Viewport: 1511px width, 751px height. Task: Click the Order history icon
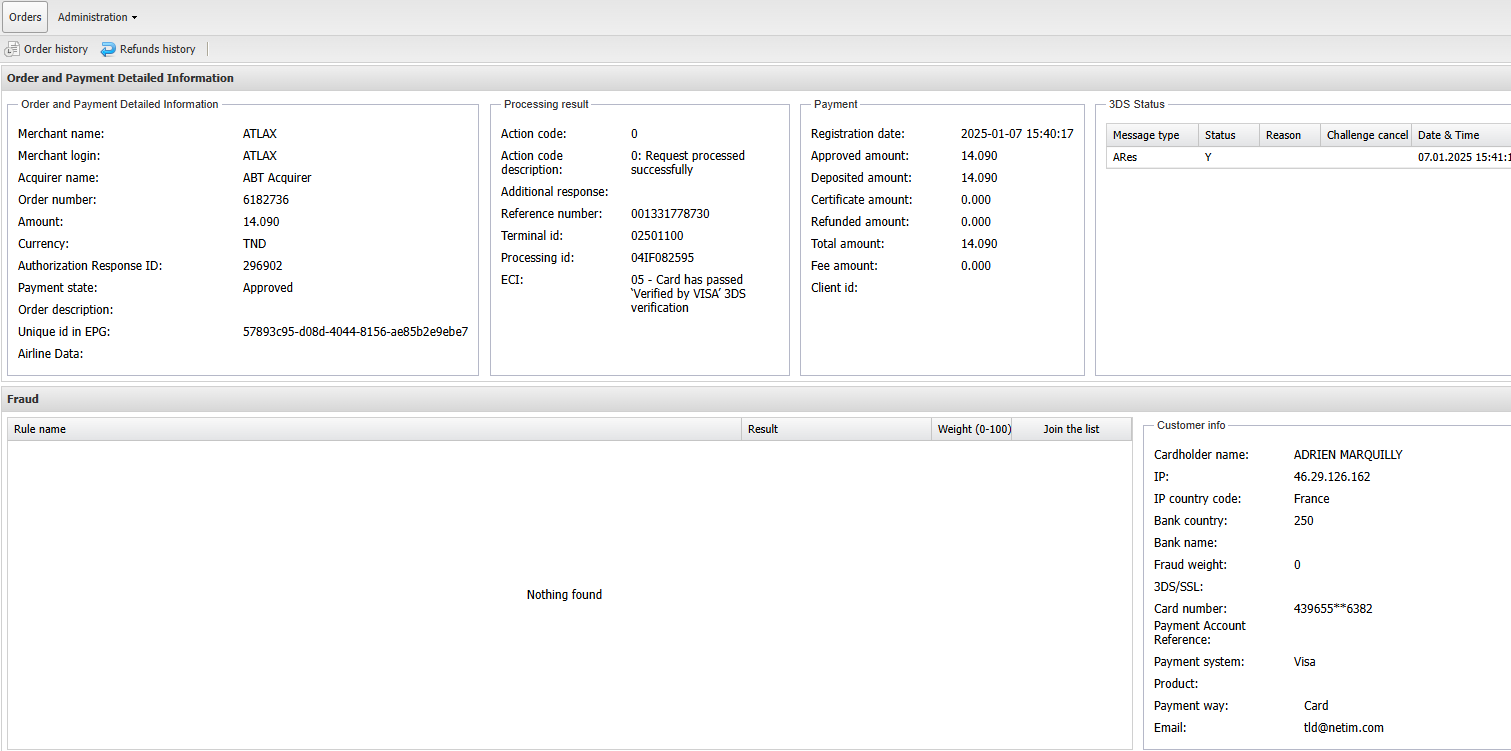click(x=12, y=49)
